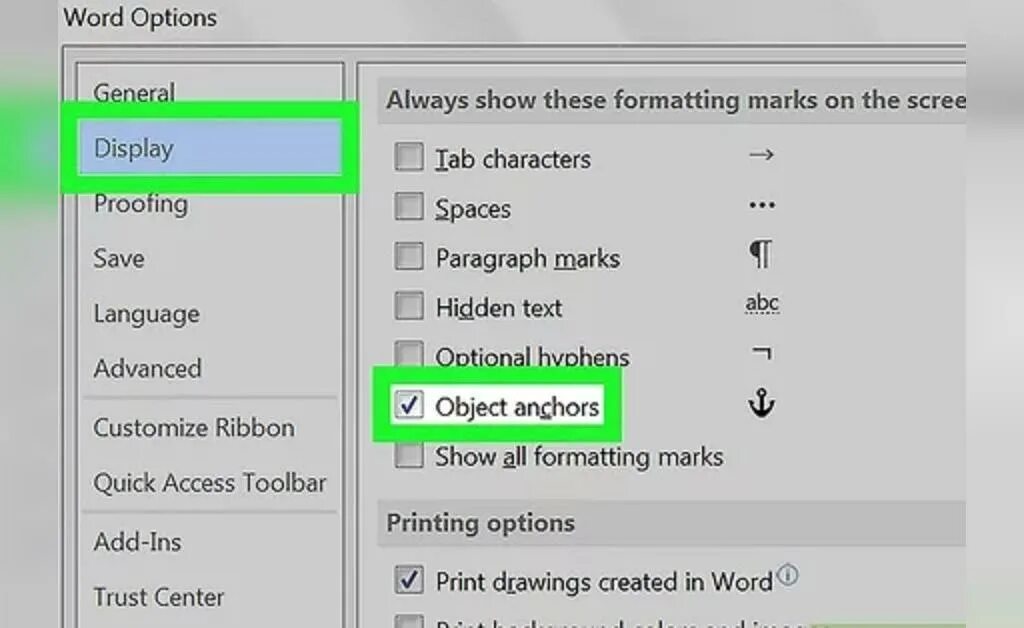
Task: Go to the Add-Ins category
Action: [137, 542]
